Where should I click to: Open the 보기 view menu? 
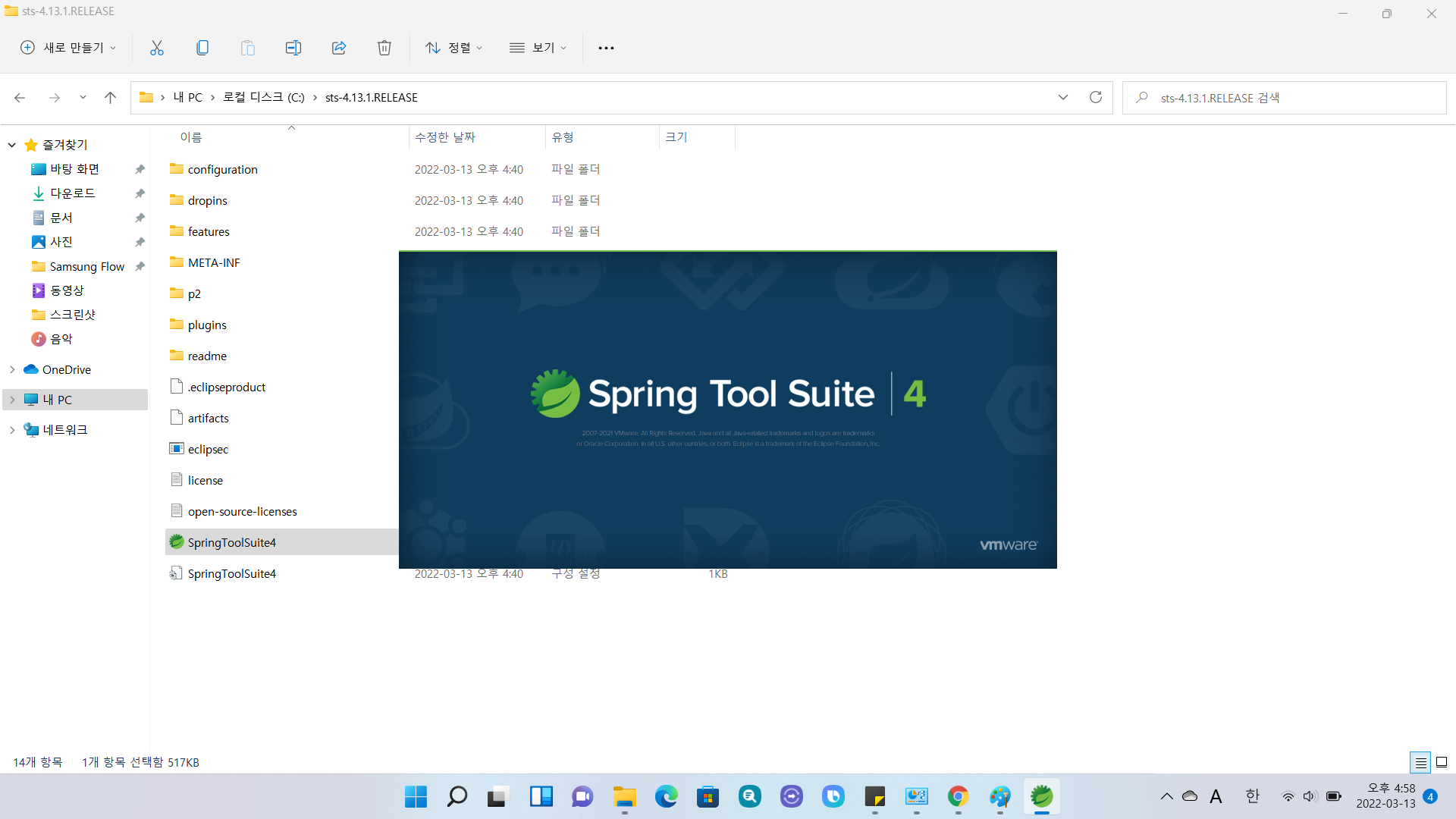(538, 48)
